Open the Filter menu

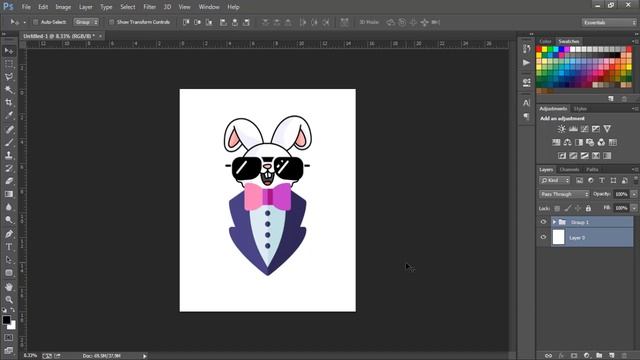click(149, 7)
